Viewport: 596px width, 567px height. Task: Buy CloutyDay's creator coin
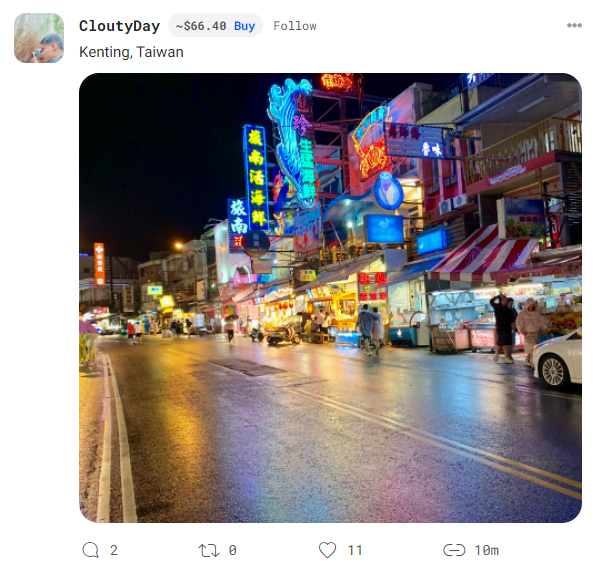coord(244,26)
